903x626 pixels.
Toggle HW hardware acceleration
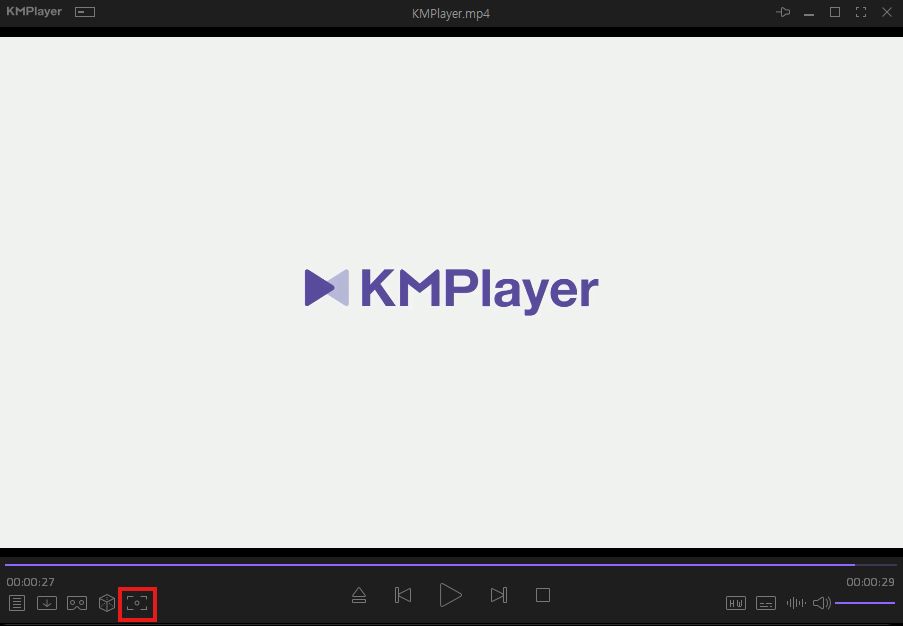(x=736, y=603)
